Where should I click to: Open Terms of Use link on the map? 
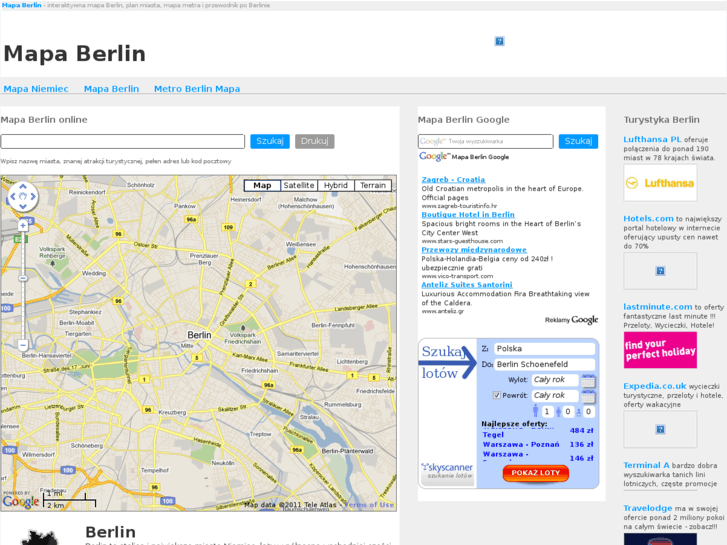pyautogui.click(x=369, y=505)
